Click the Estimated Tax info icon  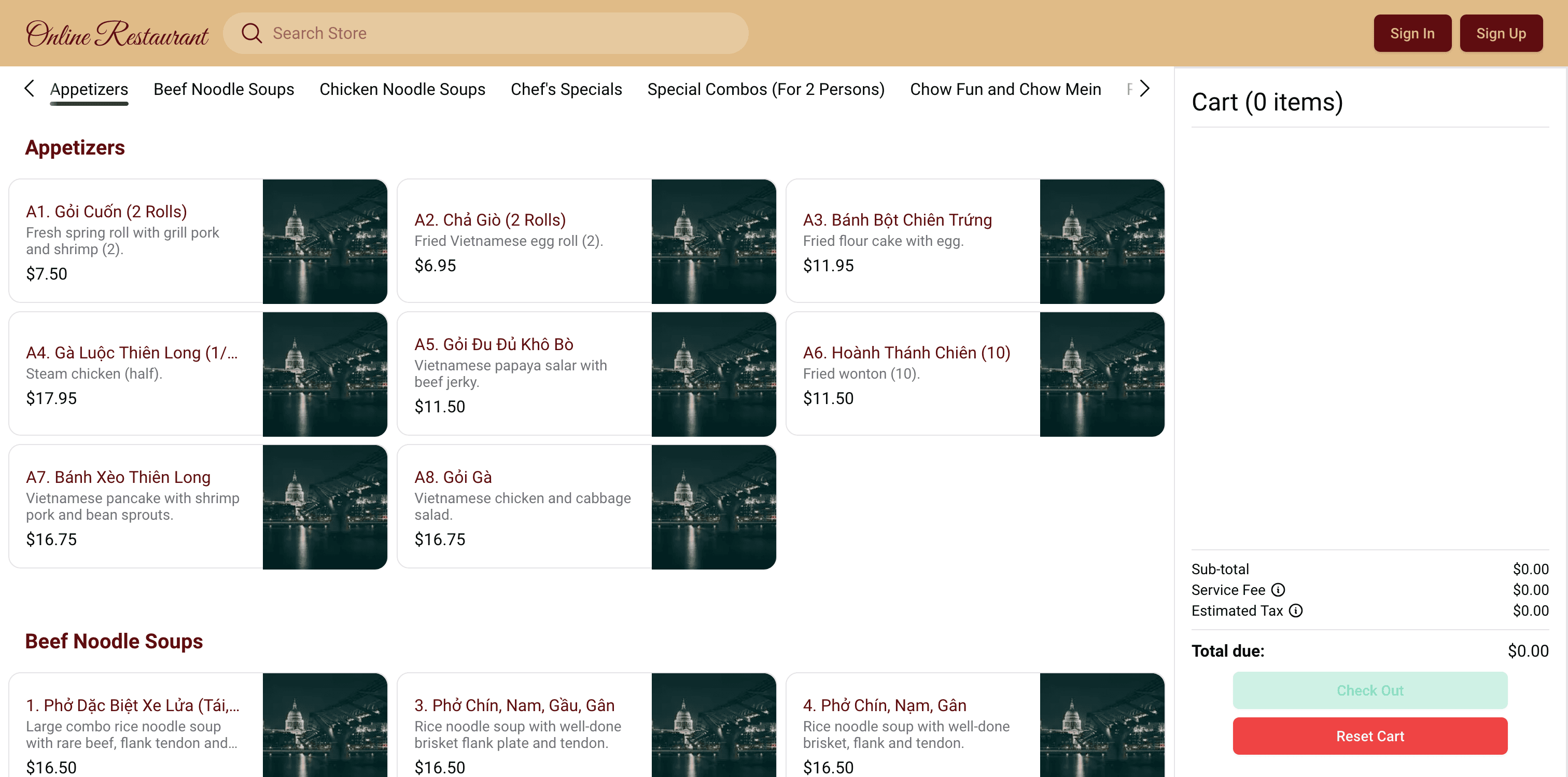point(1296,610)
